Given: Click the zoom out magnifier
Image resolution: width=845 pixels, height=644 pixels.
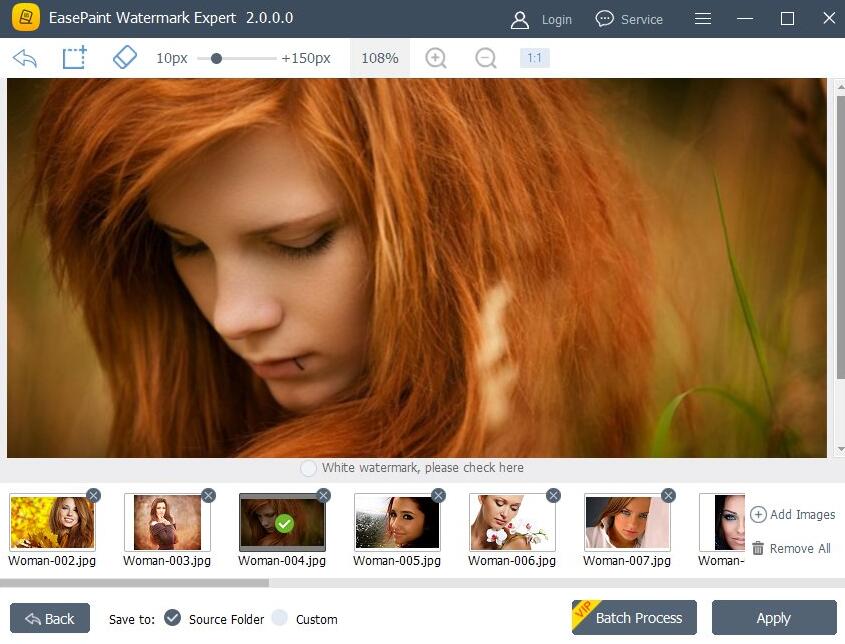Looking at the screenshot, I should point(485,58).
